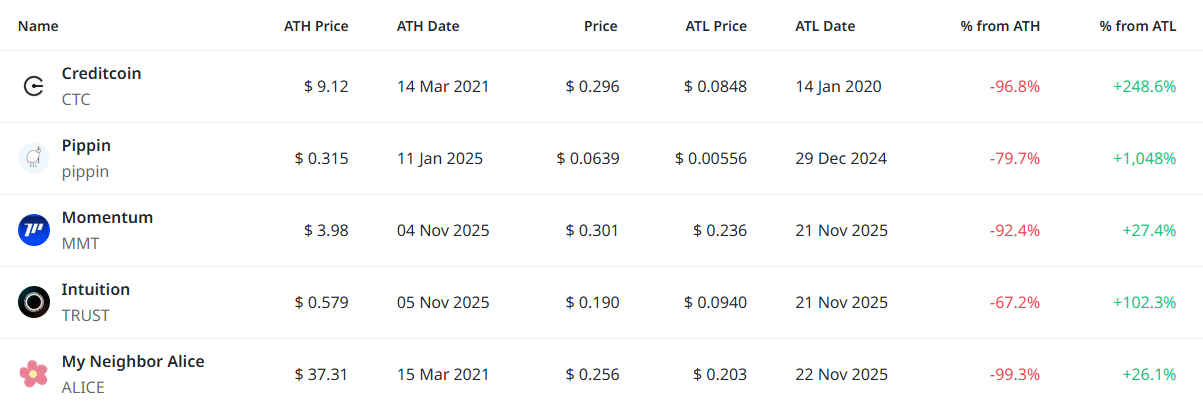Sort by ATH Date column header
This screenshot has width=1203, height=408.
point(428,26)
